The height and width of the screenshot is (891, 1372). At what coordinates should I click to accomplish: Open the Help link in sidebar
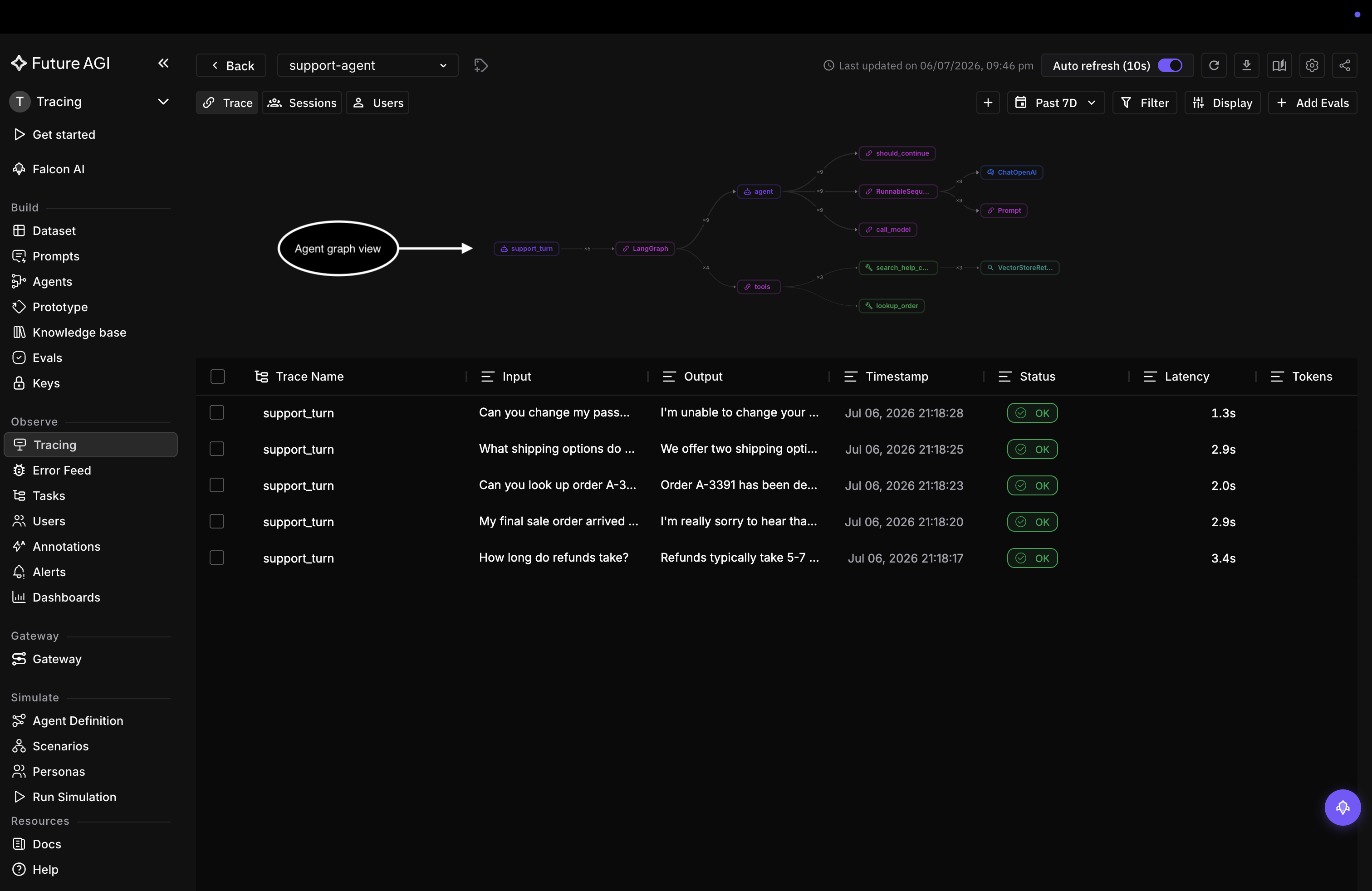pos(45,870)
